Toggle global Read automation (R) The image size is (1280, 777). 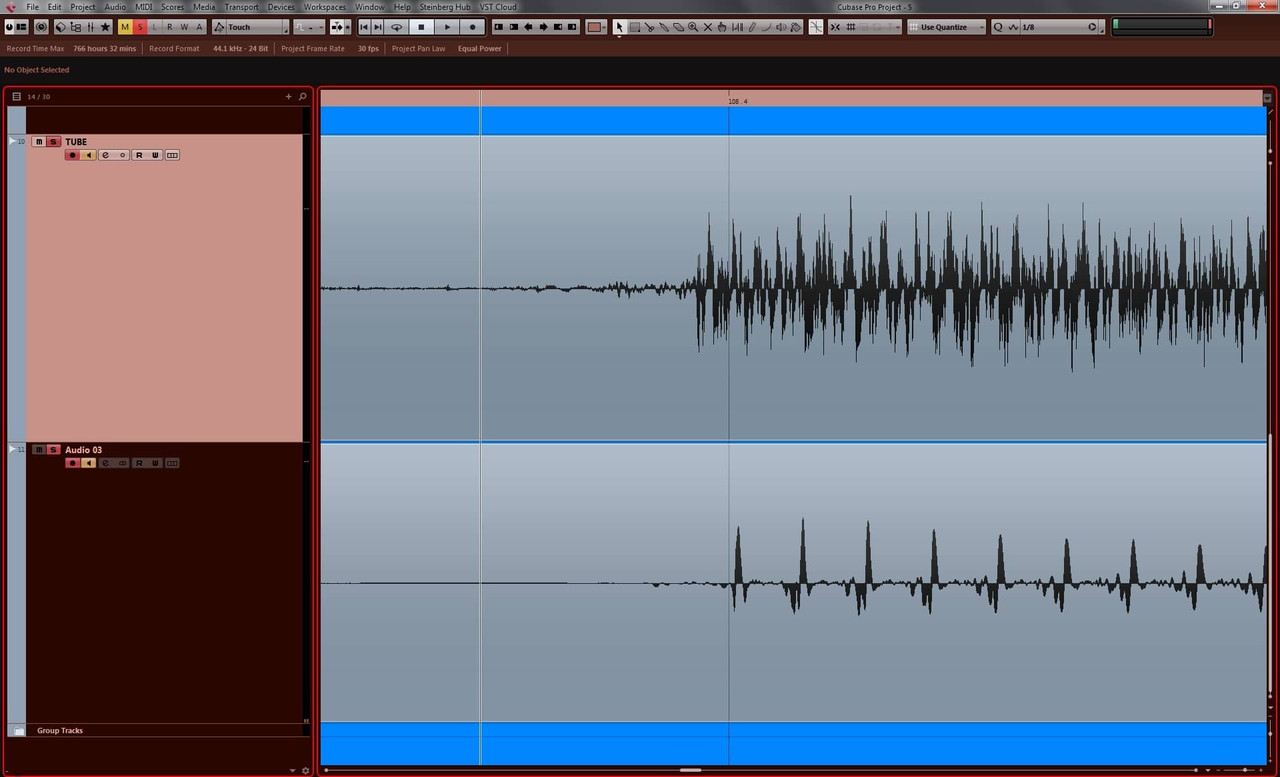[170, 27]
